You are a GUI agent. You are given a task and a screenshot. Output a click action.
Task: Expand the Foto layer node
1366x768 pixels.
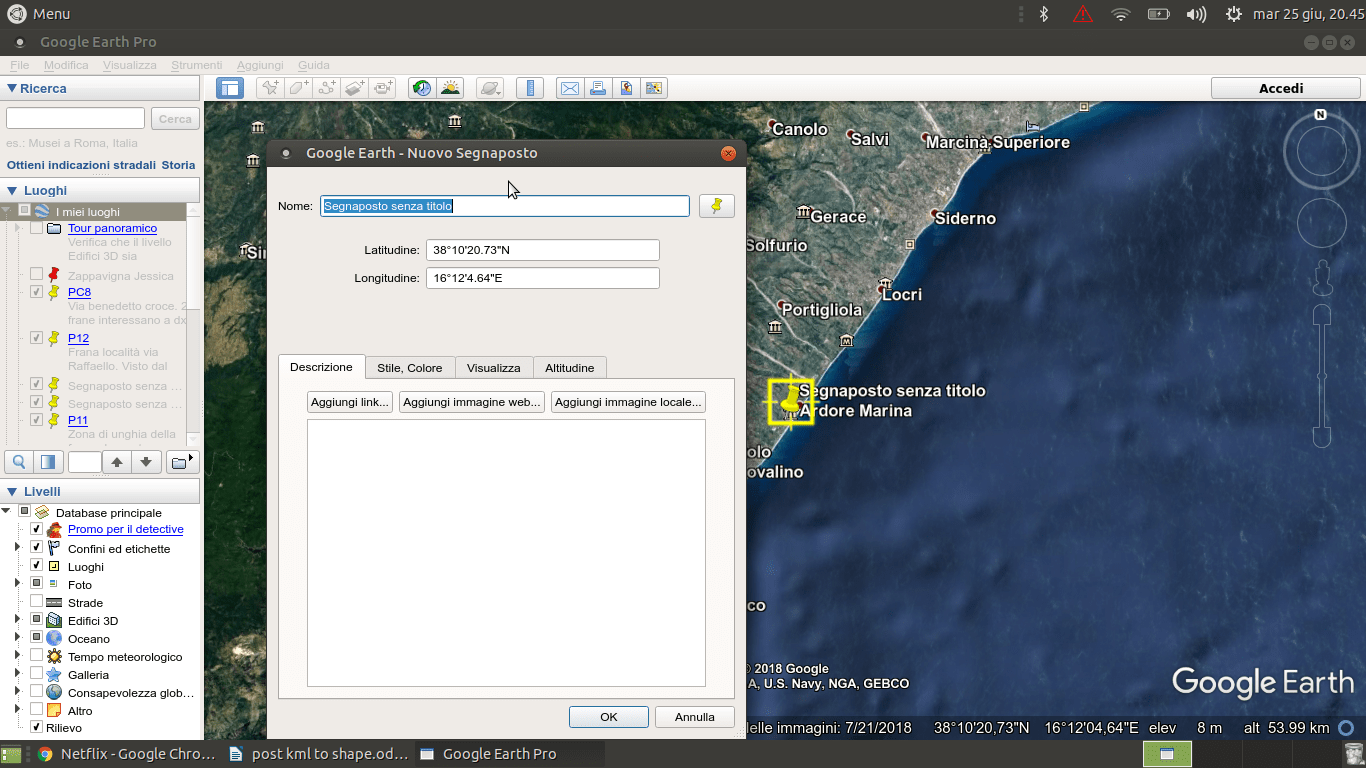(17, 583)
